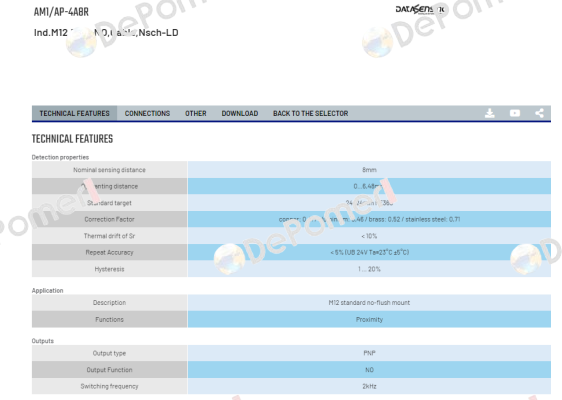The height and width of the screenshot is (400, 562).
Task: Switch to the Connections tab
Action: 147,114
